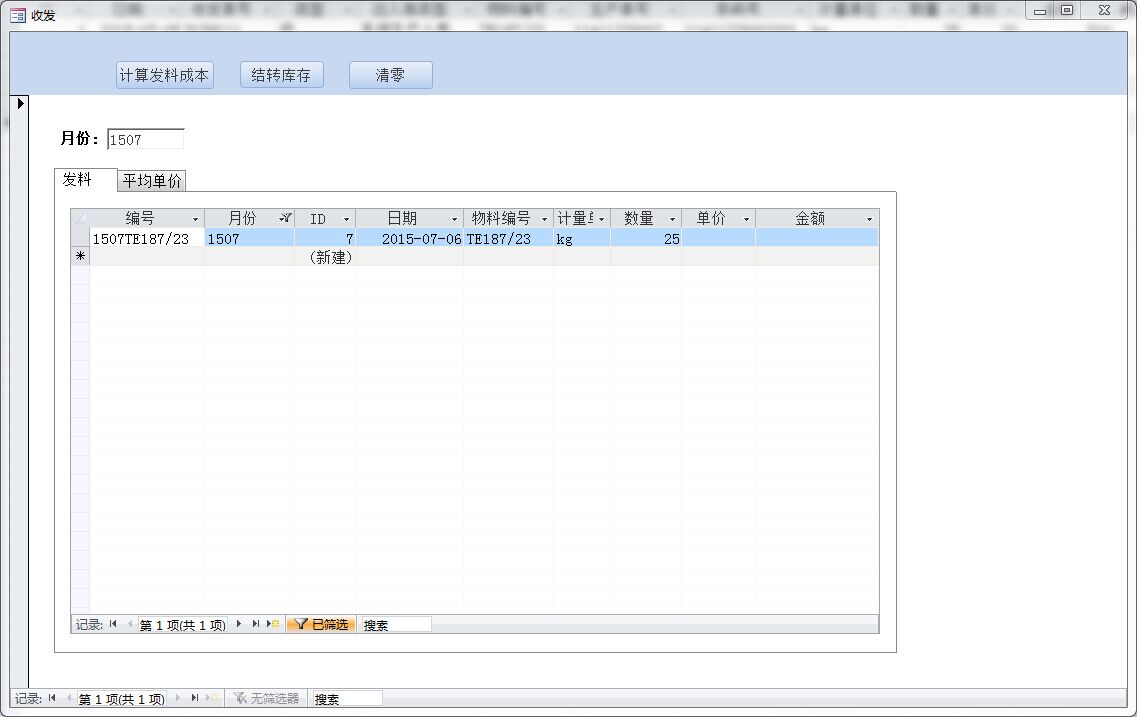Click the 月份 input field
The height and width of the screenshot is (717, 1137).
[145, 139]
